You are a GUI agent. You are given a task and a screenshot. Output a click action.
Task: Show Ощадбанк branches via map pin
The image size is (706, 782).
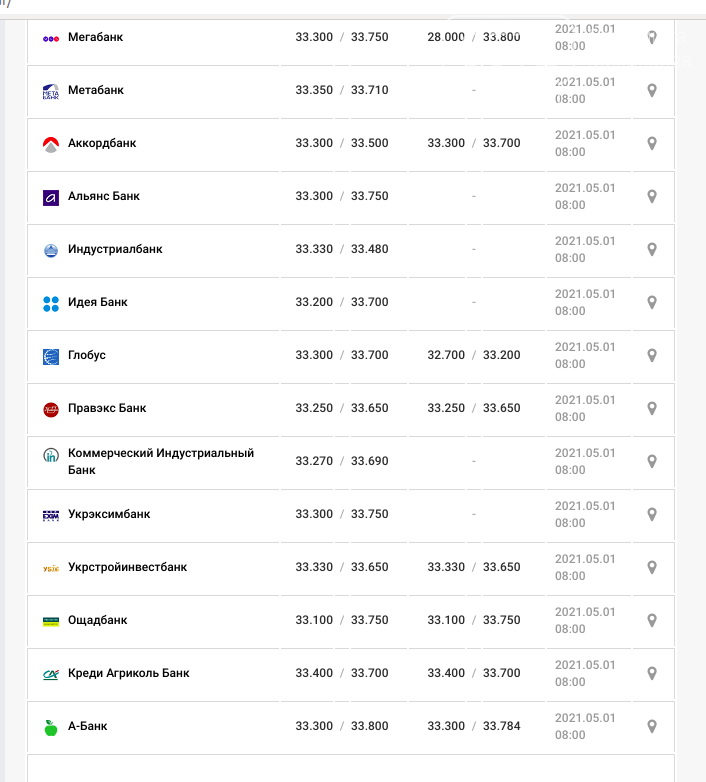tap(652, 620)
